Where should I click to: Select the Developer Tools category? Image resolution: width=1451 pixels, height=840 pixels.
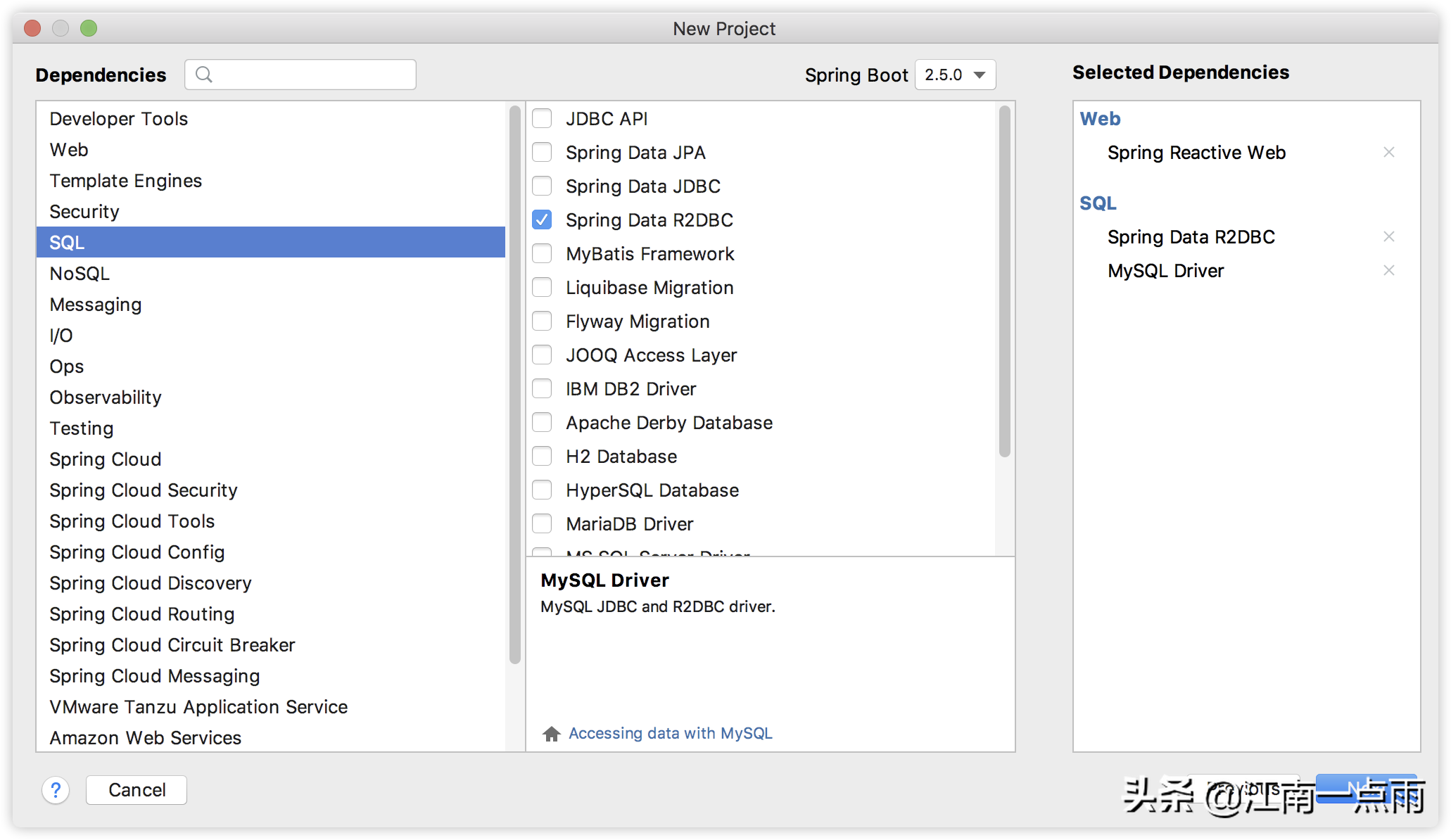tap(271, 118)
